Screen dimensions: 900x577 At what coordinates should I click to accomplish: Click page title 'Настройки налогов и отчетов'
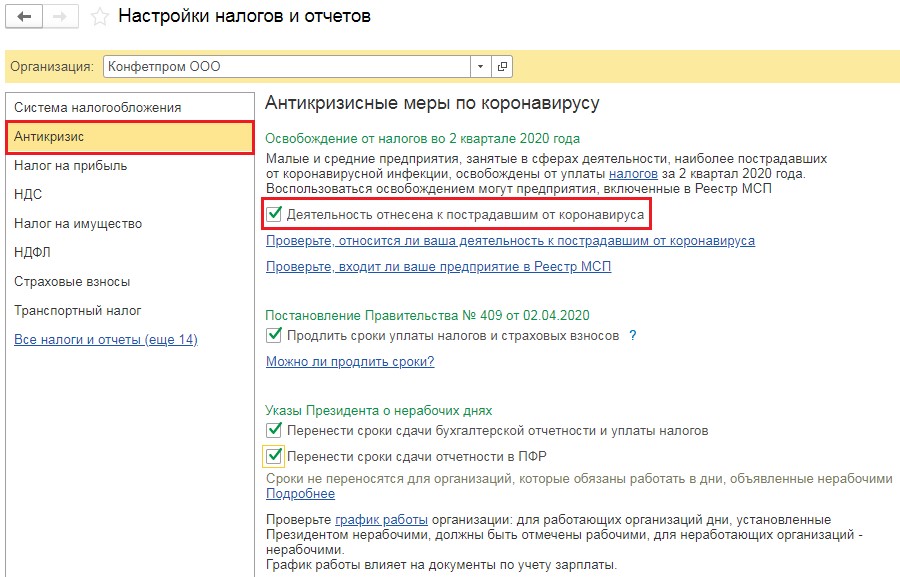click(245, 16)
